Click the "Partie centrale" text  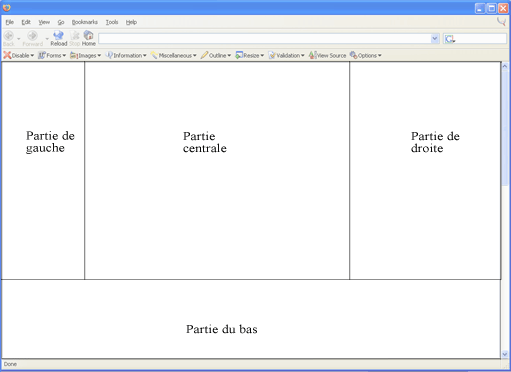pos(205,142)
